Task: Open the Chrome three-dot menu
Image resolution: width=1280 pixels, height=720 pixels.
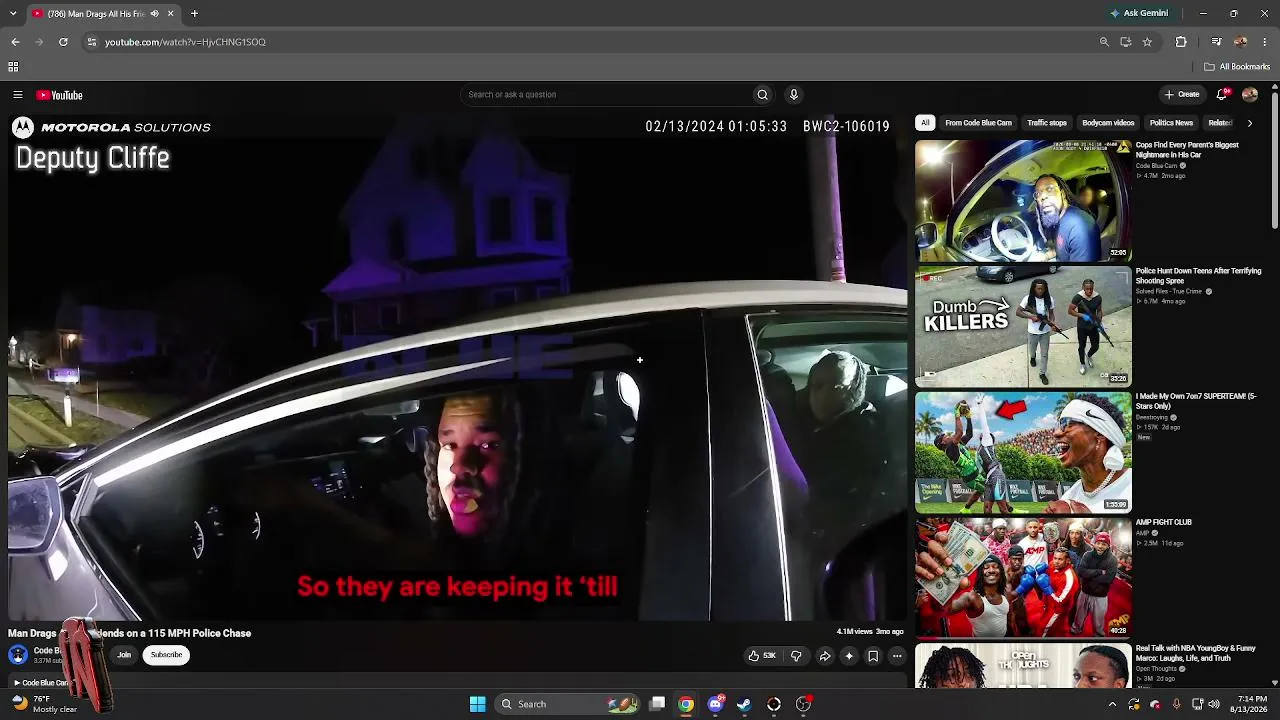Action: click(1265, 42)
